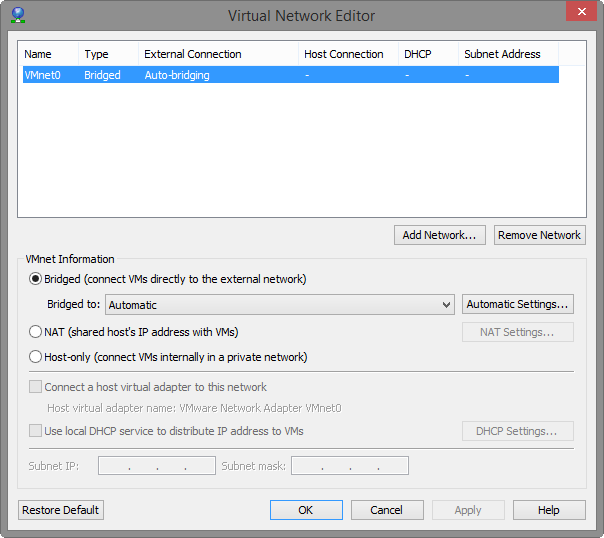Screen dimensions: 604x538
Task: Confirm with the OK button
Action: (306, 510)
